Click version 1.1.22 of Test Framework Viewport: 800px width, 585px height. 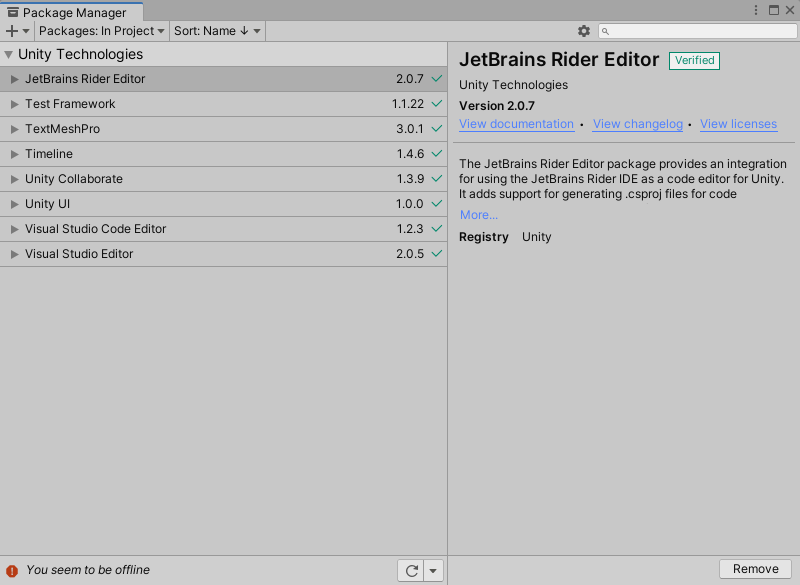click(408, 104)
